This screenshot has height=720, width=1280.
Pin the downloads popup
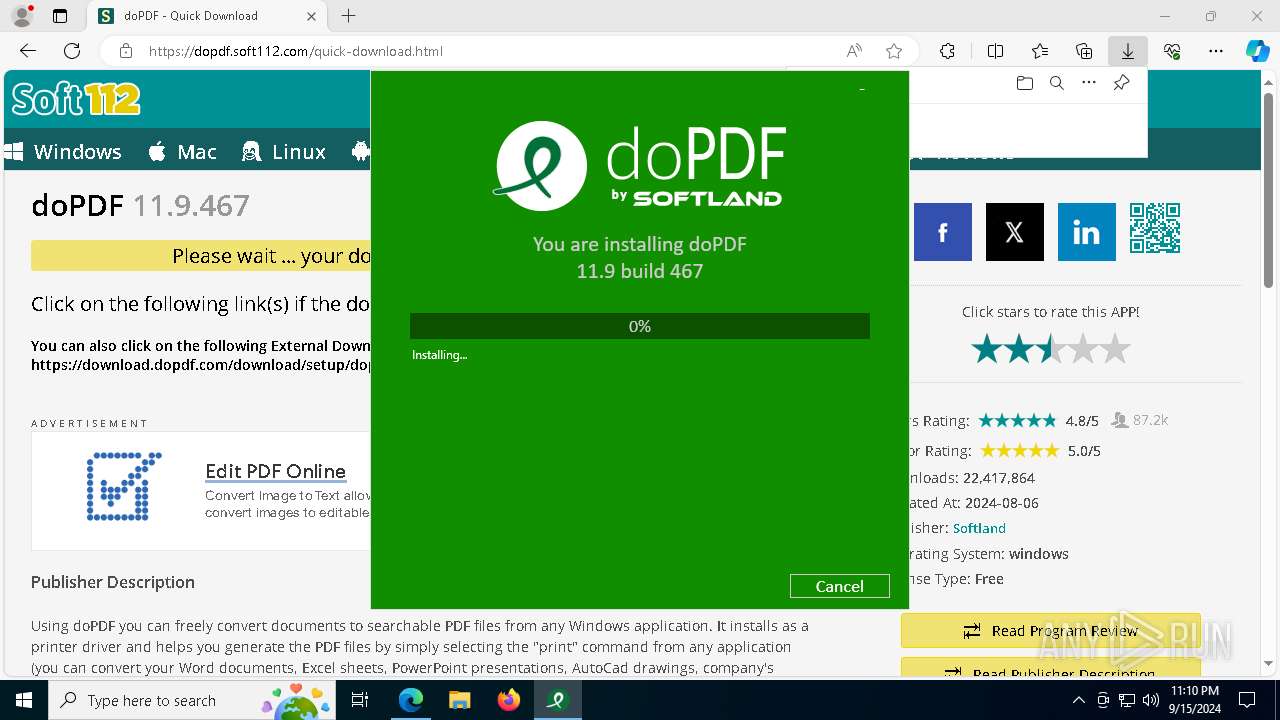(x=1121, y=83)
